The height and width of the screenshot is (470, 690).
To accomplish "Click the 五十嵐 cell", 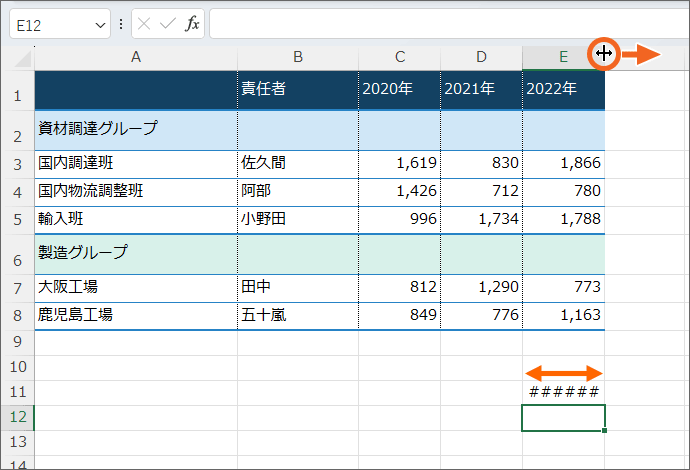I will coord(298,316).
